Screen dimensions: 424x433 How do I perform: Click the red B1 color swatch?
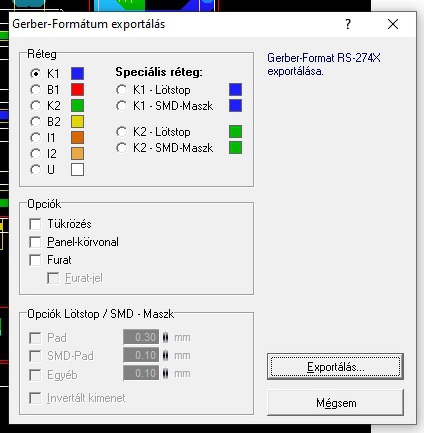pyautogui.click(x=77, y=90)
